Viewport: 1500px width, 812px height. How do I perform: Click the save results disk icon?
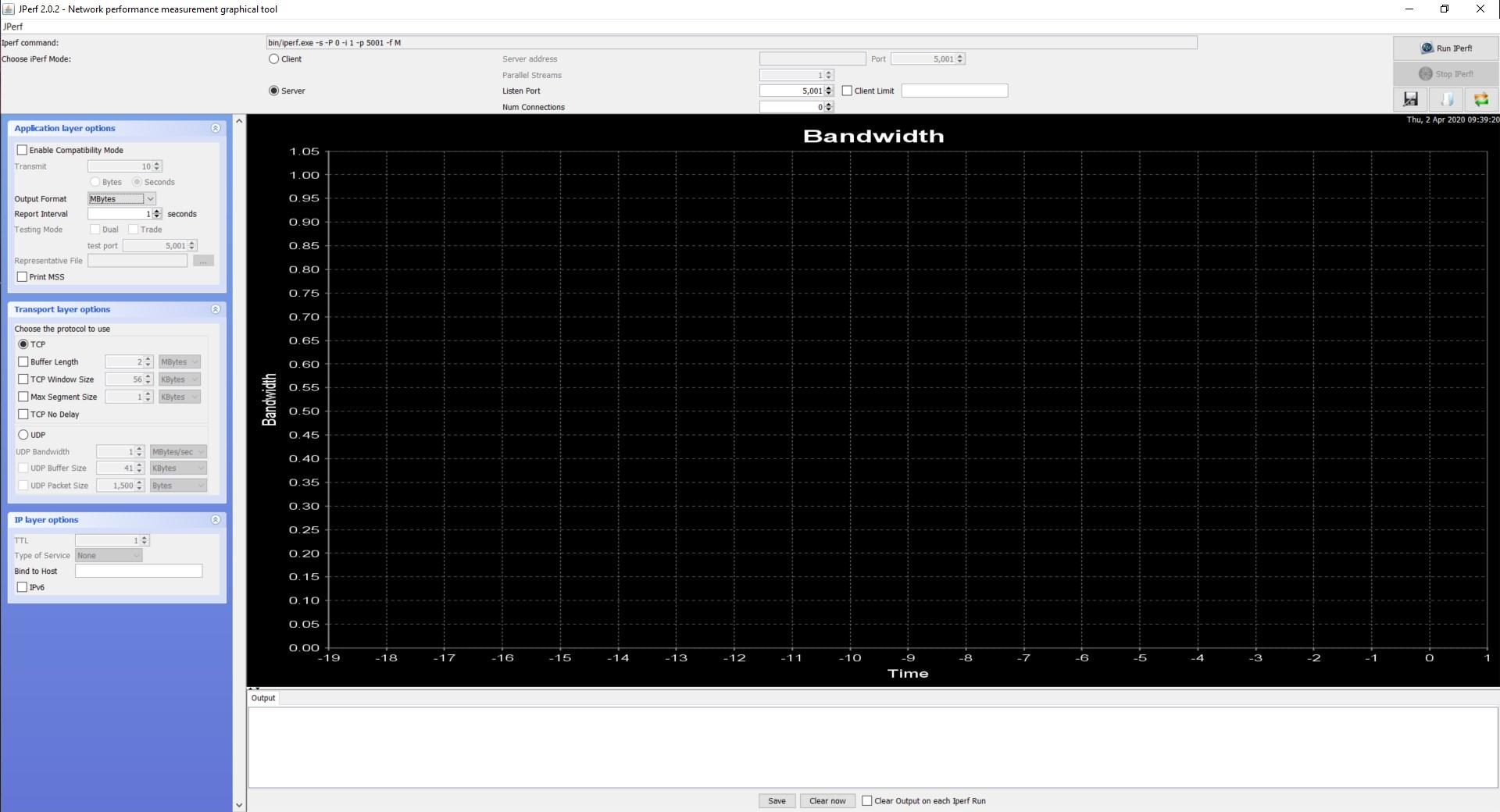(x=1410, y=99)
